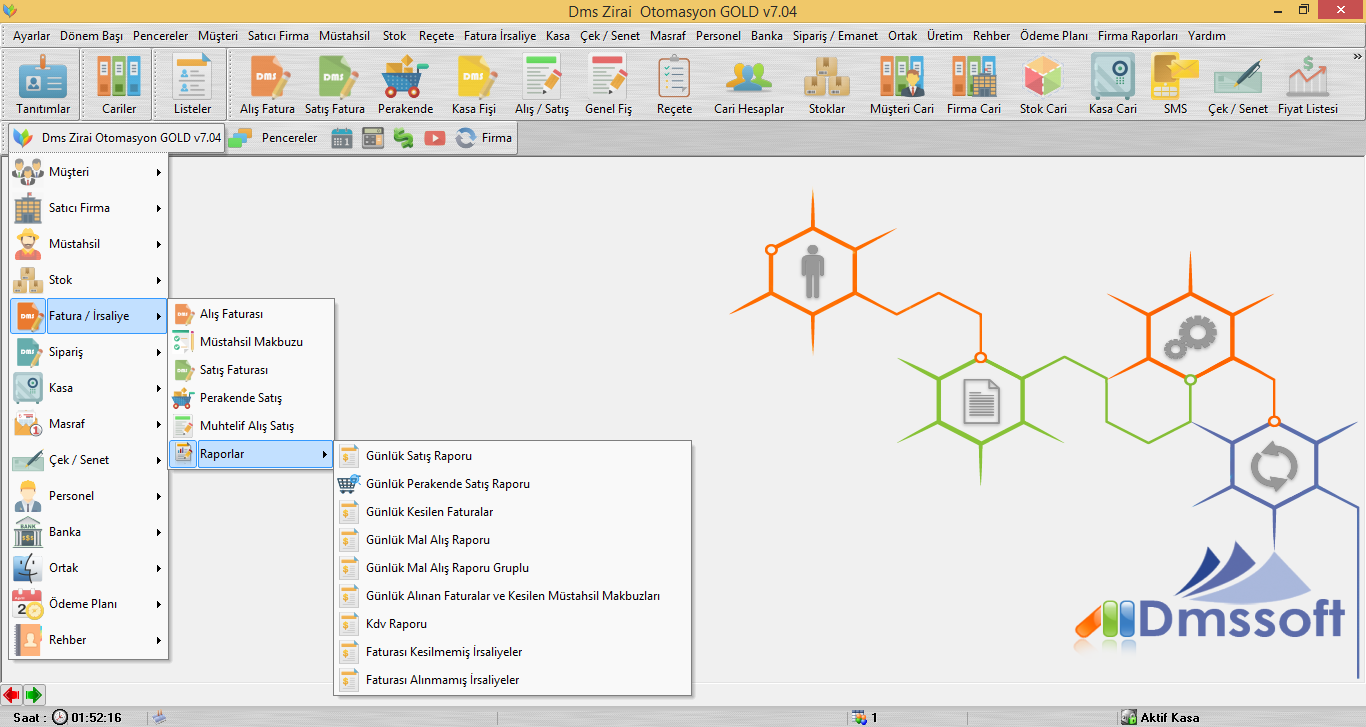
Task: Click the Pencereler button
Action: 275,138
